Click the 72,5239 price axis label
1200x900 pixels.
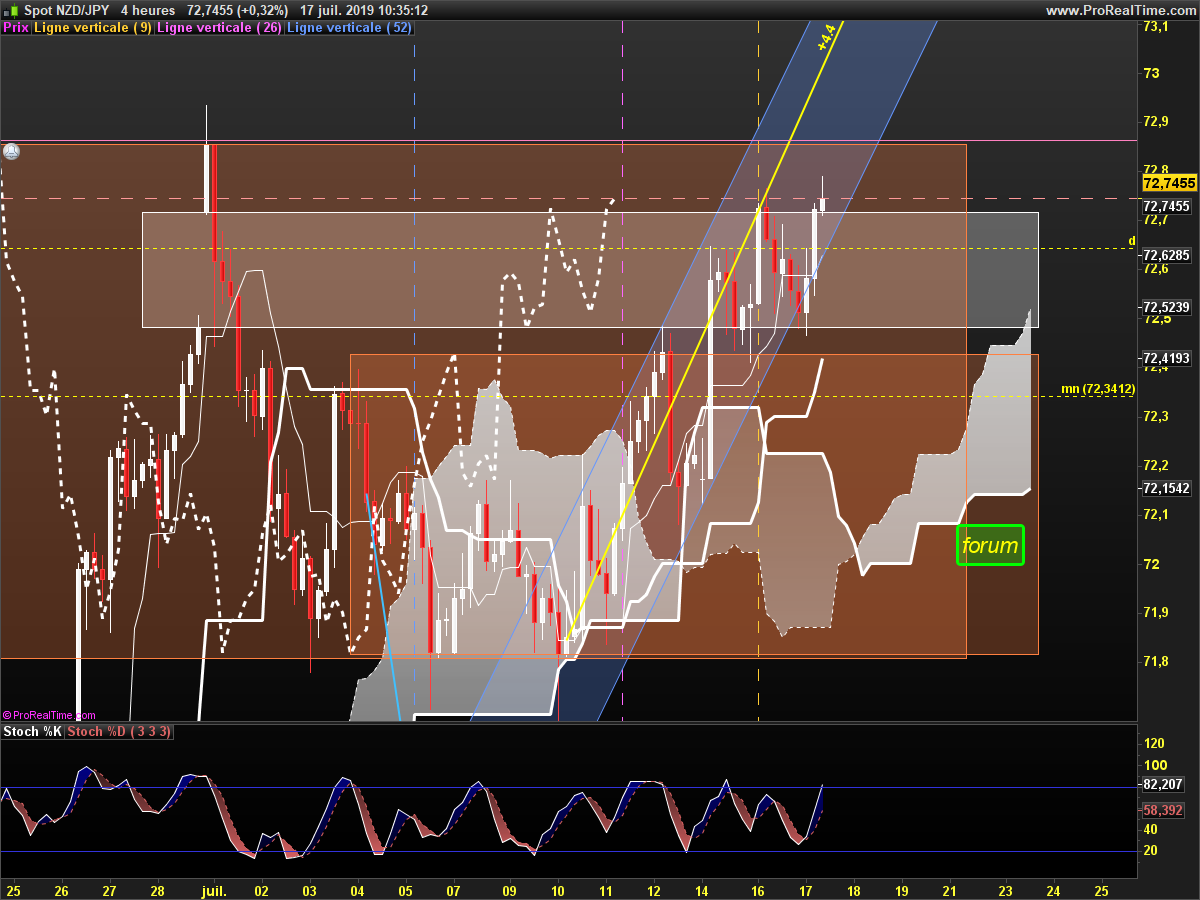point(1166,307)
